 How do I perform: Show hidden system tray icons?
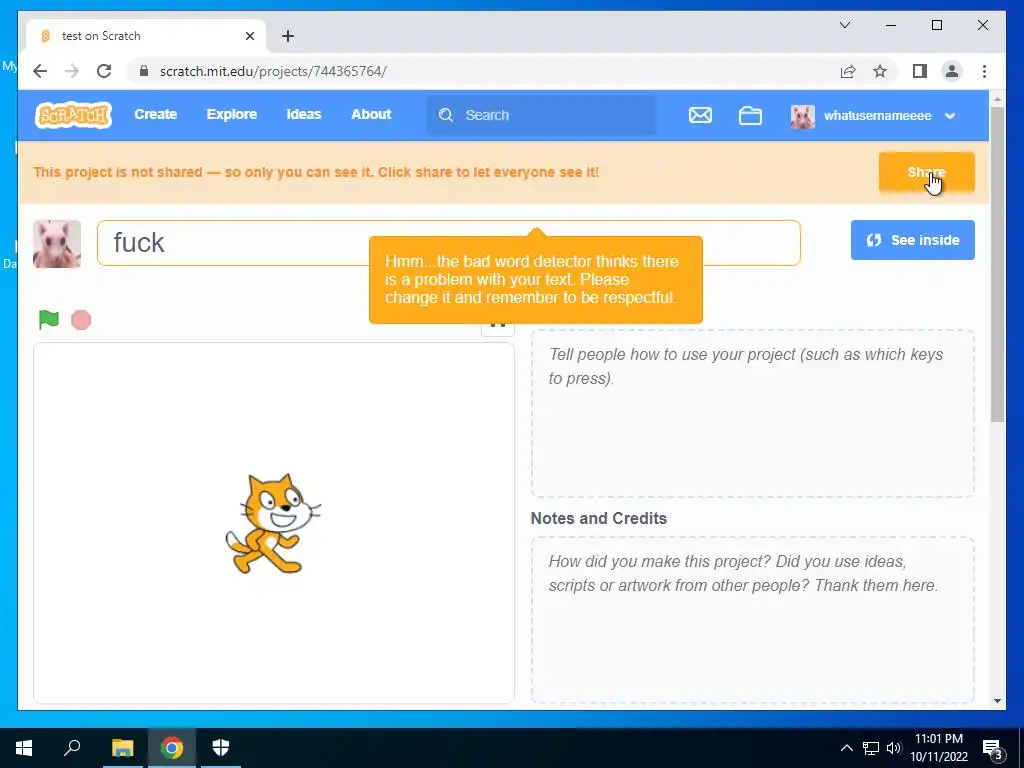846,748
